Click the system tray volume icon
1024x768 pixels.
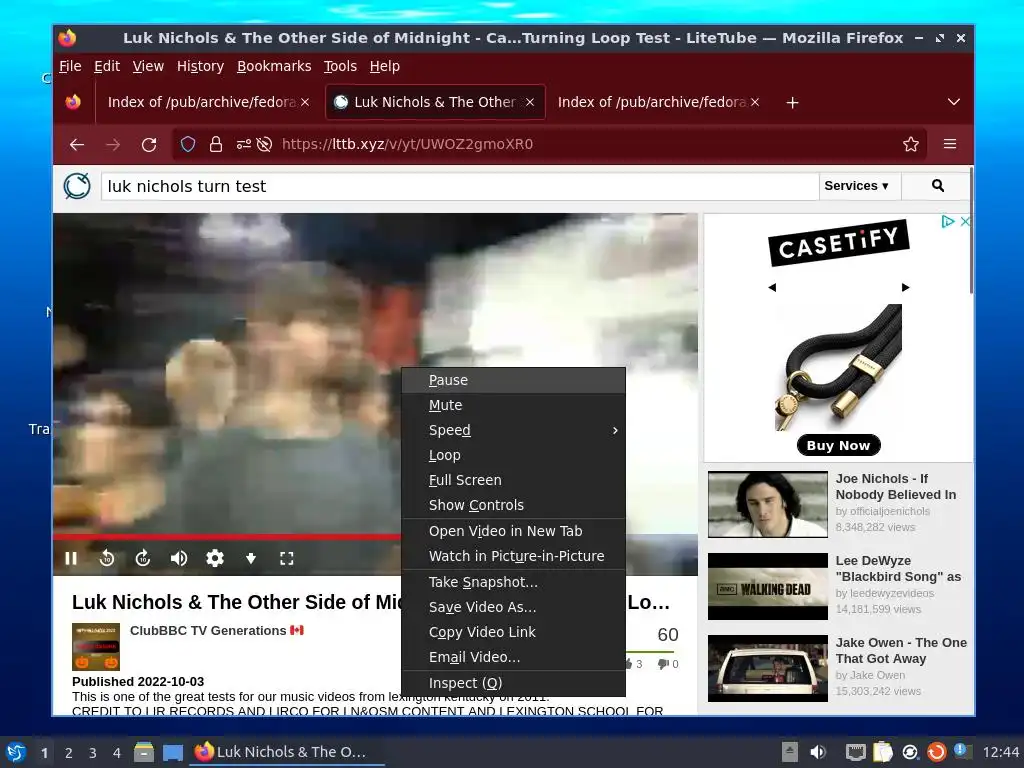tap(818, 752)
